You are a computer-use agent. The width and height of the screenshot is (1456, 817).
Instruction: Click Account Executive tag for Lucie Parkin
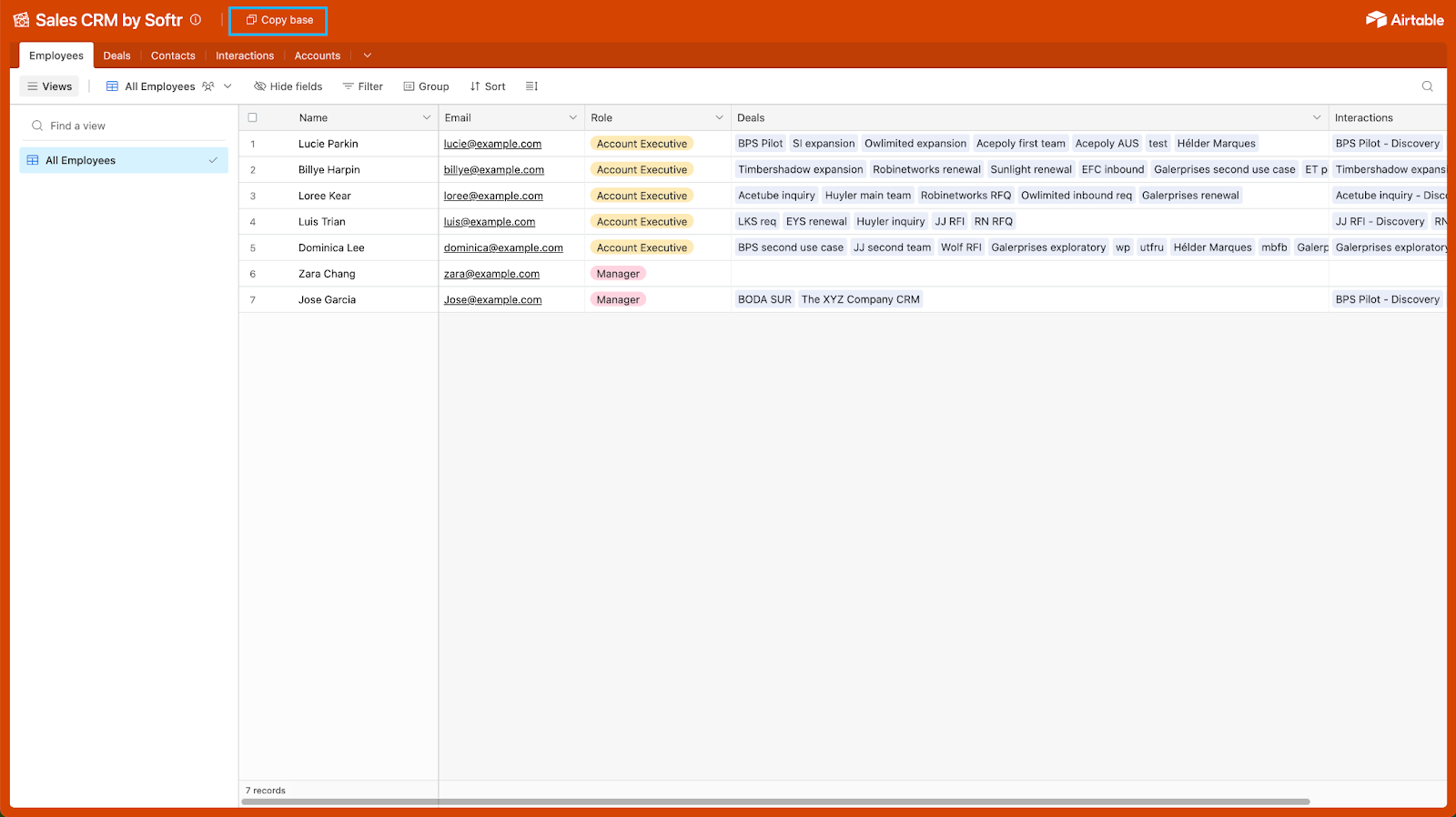coord(642,144)
